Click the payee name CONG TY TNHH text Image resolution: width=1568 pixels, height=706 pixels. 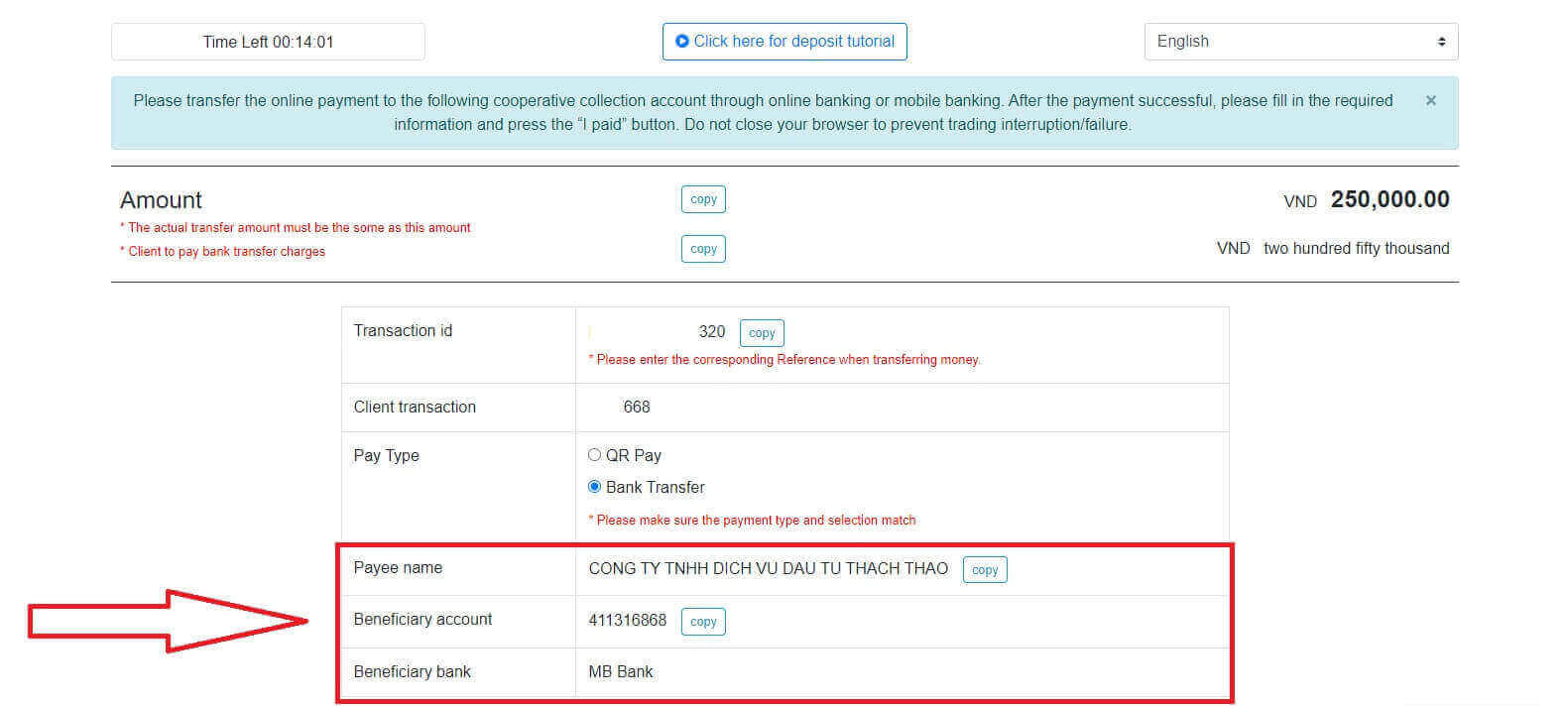pyautogui.click(x=768, y=568)
